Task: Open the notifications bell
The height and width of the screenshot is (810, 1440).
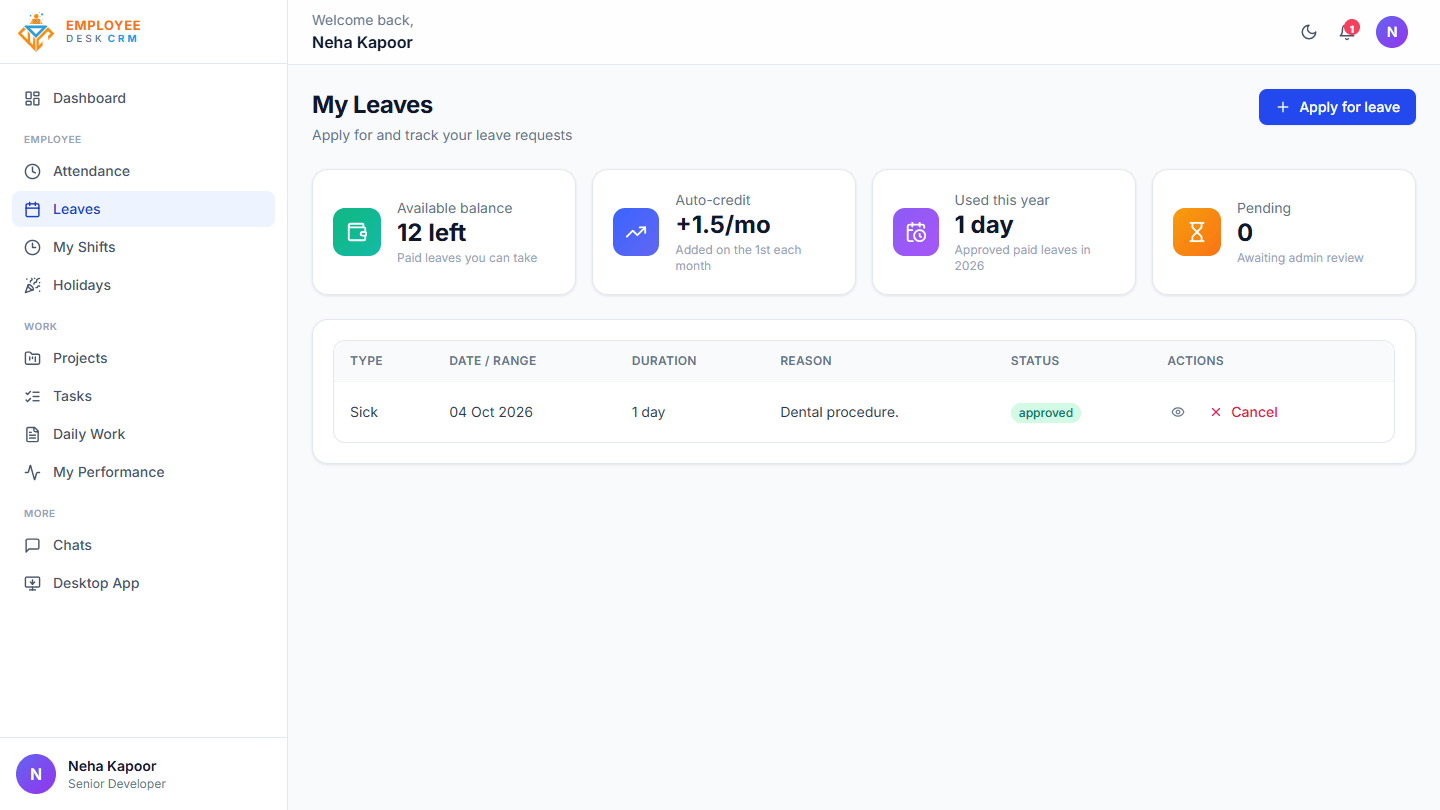Action: click(1347, 32)
